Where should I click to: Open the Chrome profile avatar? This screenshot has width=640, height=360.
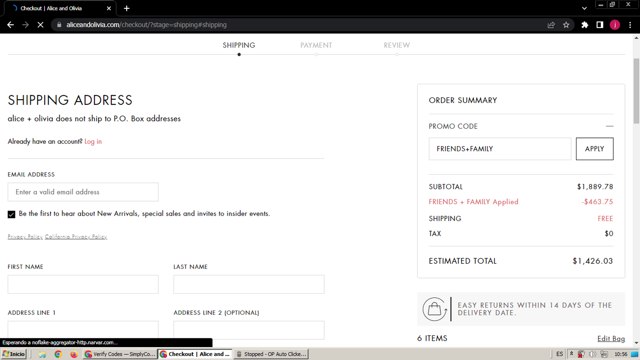(615, 25)
